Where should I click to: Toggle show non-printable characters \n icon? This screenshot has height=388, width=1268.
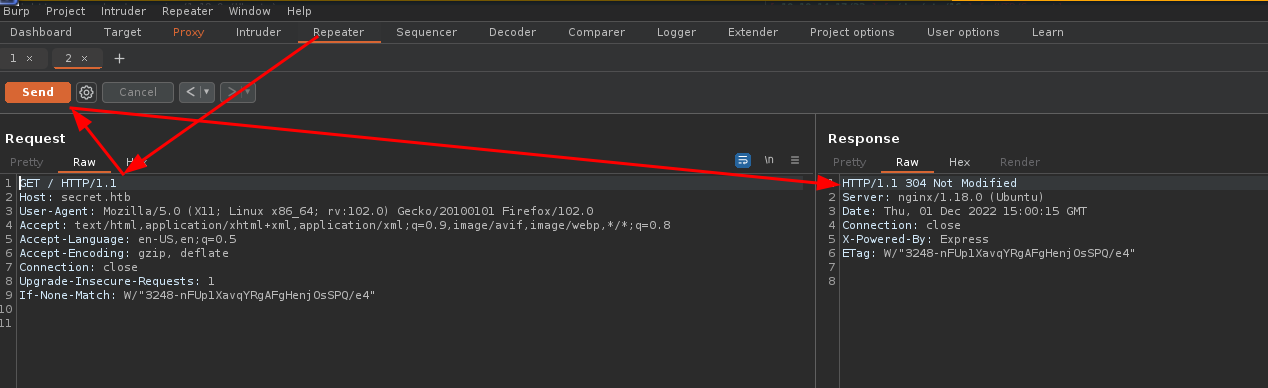769,160
